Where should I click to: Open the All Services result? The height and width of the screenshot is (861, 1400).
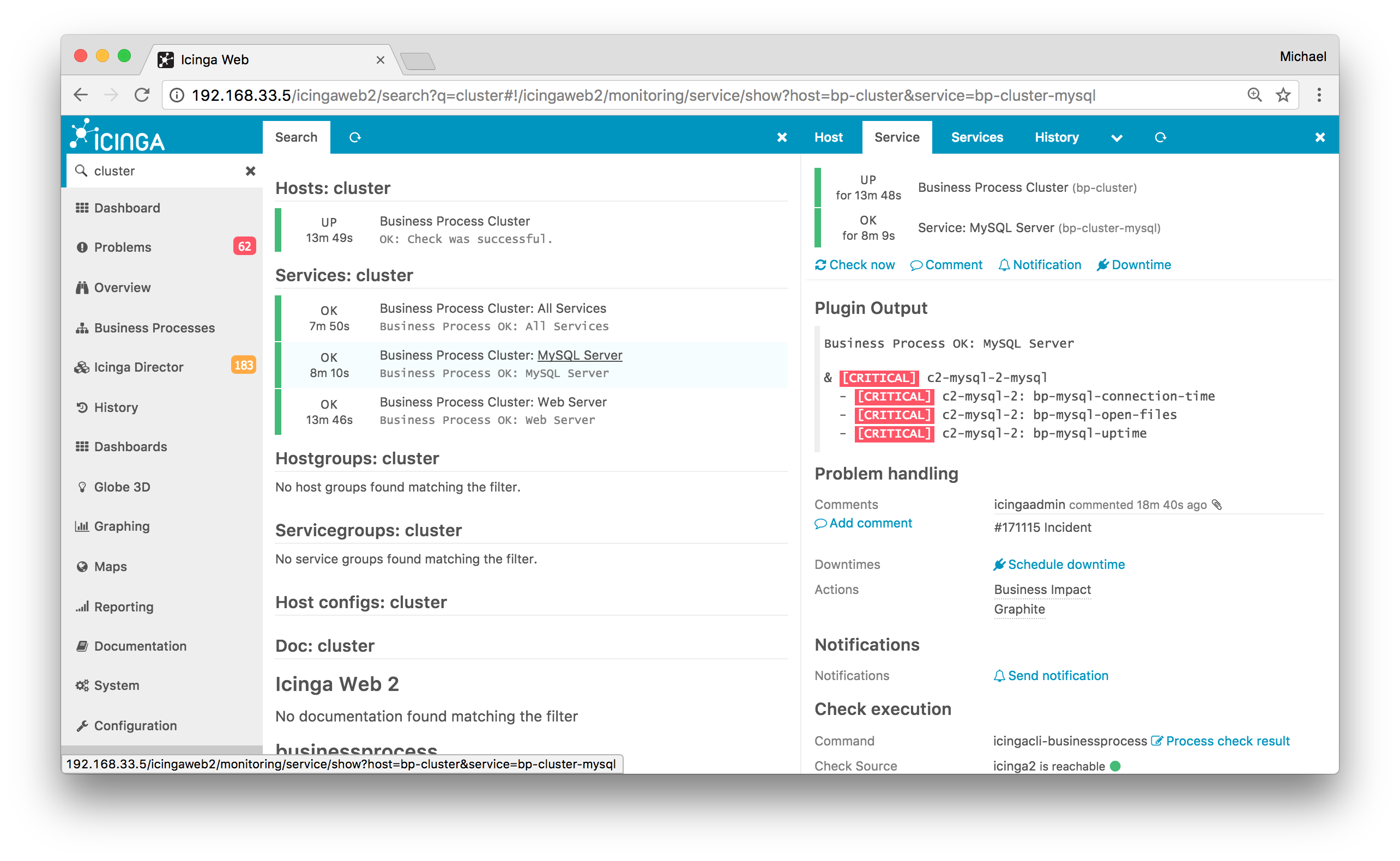(531, 317)
